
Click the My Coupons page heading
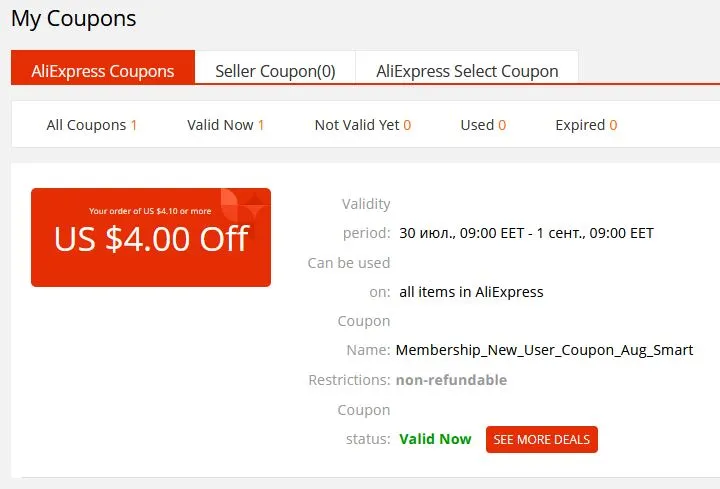[73, 19]
